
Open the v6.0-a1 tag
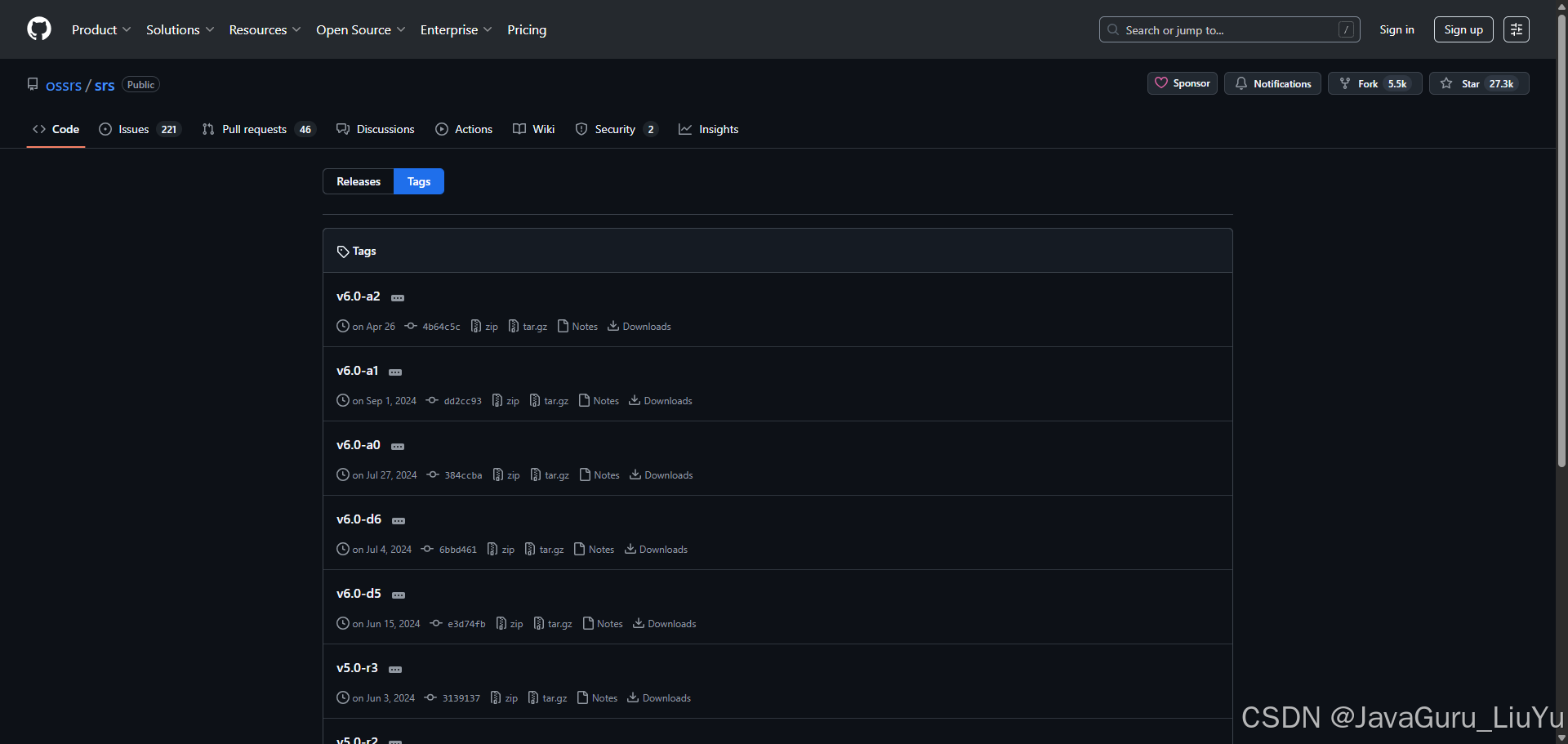pyautogui.click(x=358, y=371)
